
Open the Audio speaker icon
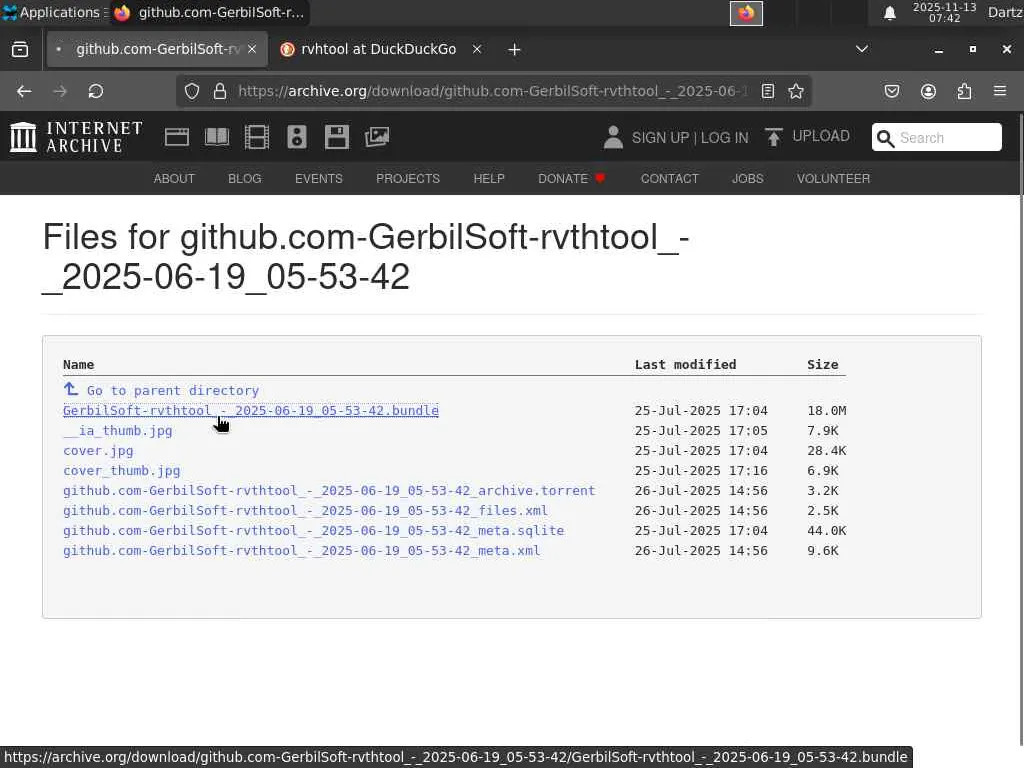point(296,137)
